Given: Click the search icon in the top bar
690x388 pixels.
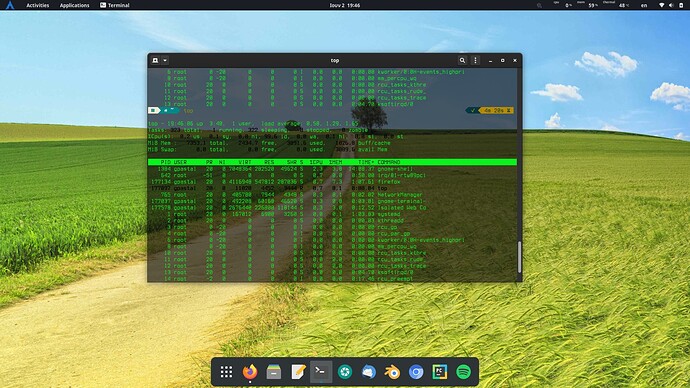Looking at the screenshot, I should (x=540, y=5).
